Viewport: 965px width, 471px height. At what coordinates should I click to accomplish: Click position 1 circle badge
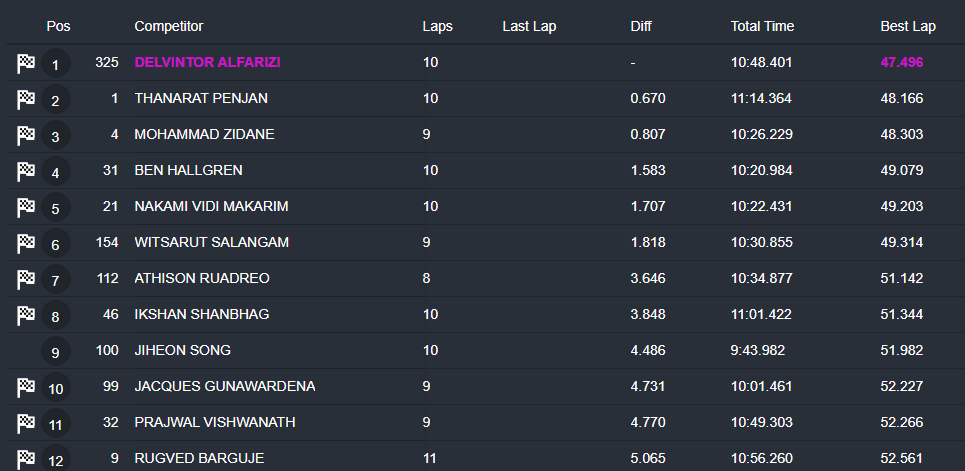click(56, 65)
